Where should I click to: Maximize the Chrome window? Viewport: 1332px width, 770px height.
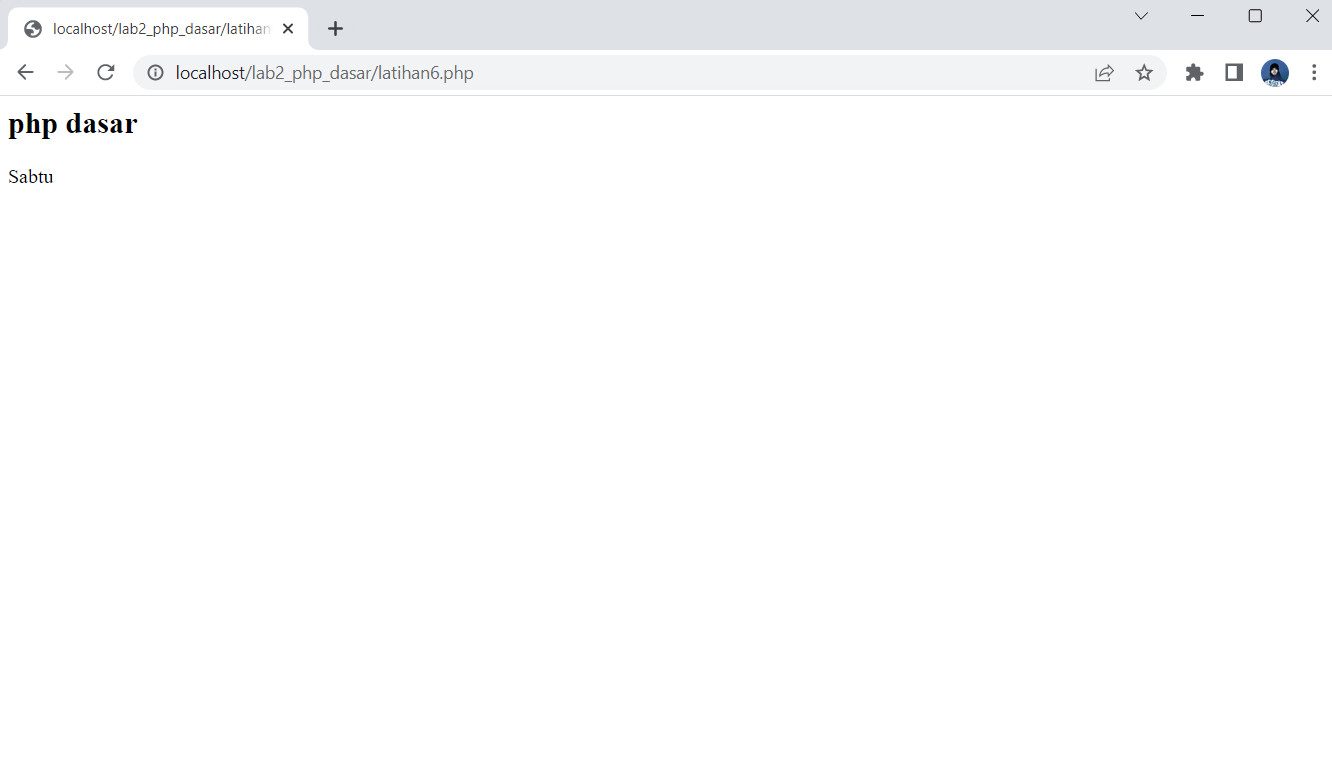pyautogui.click(x=1255, y=16)
